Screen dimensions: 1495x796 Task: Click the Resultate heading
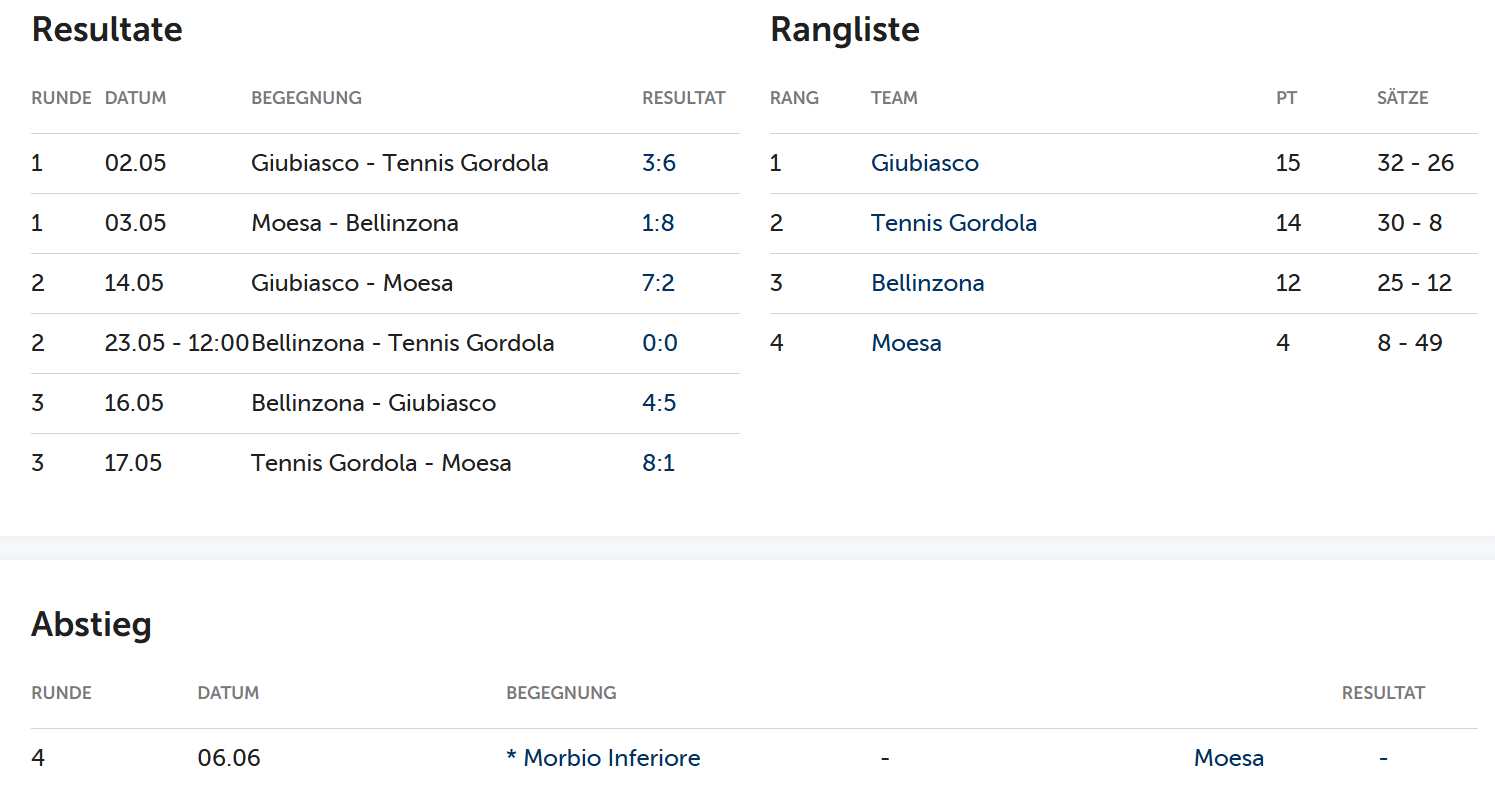click(107, 30)
